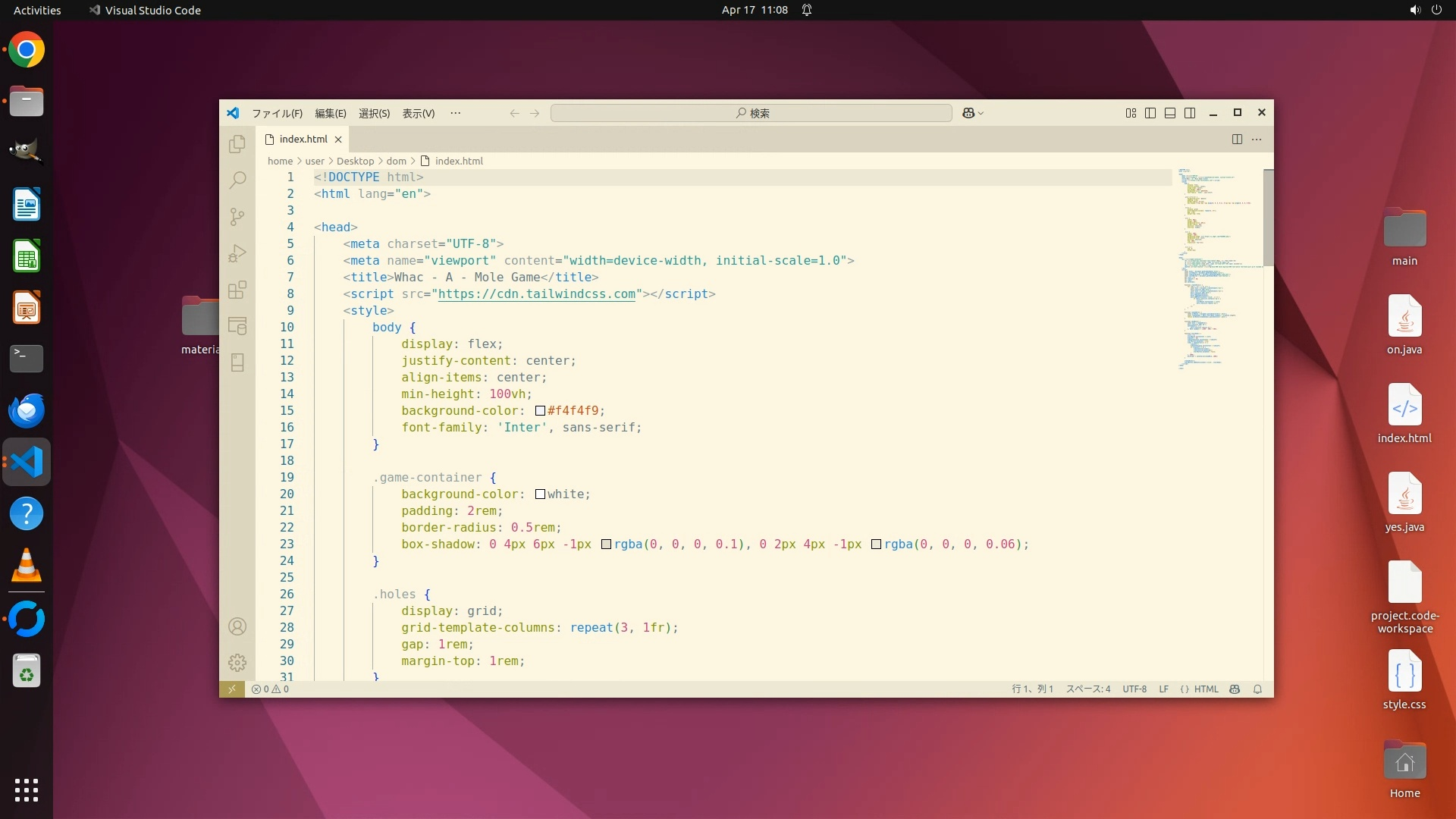Expand the overflow menu bar ellipsis

point(455,113)
